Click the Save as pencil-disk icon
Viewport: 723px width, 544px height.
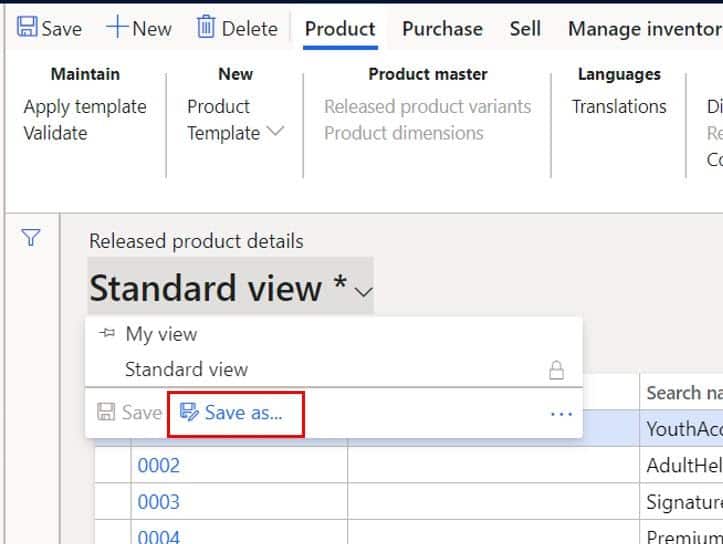click(x=189, y=412)
